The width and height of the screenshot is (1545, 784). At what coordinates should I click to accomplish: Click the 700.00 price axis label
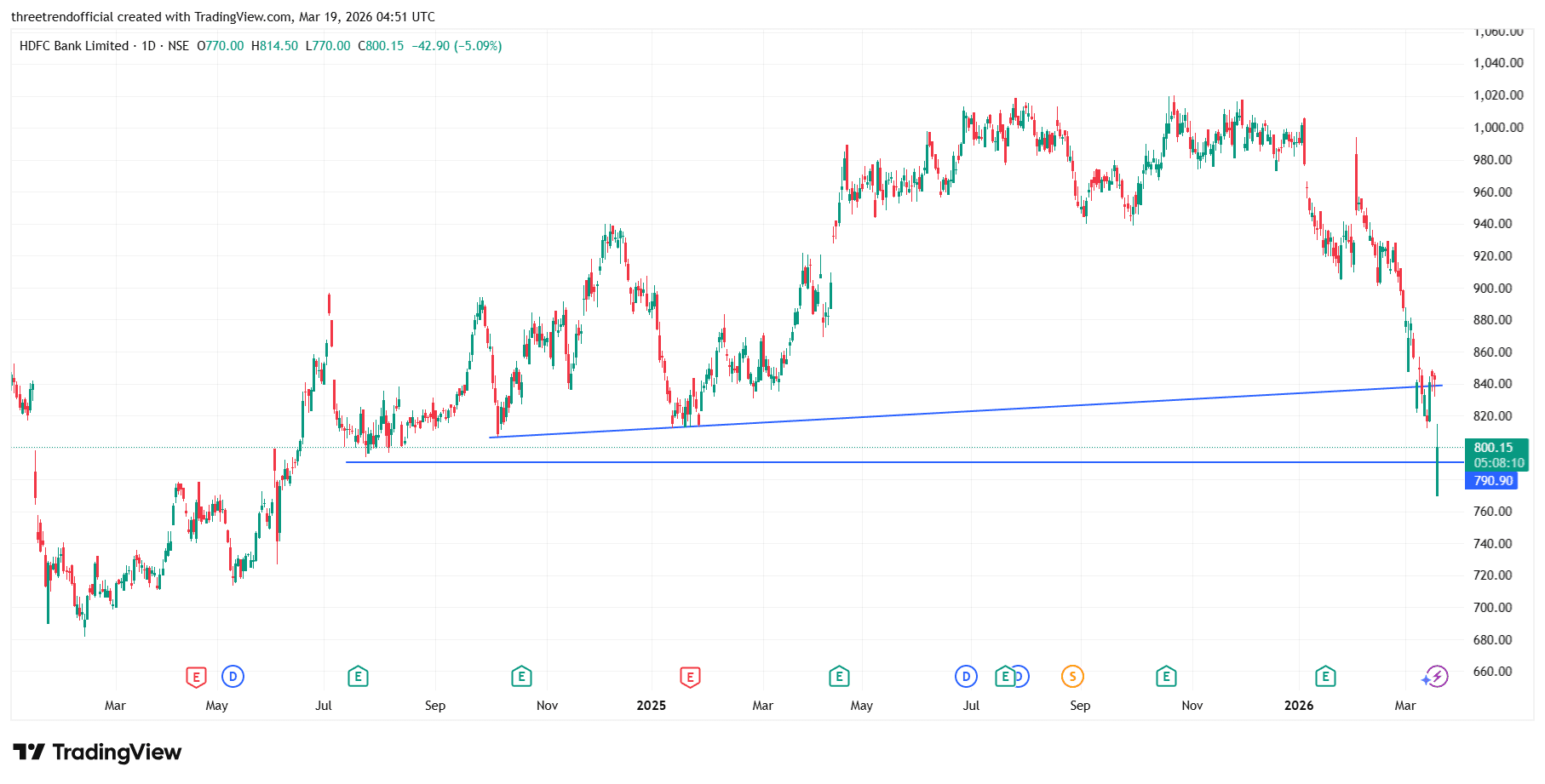(x=1493, y=608)
